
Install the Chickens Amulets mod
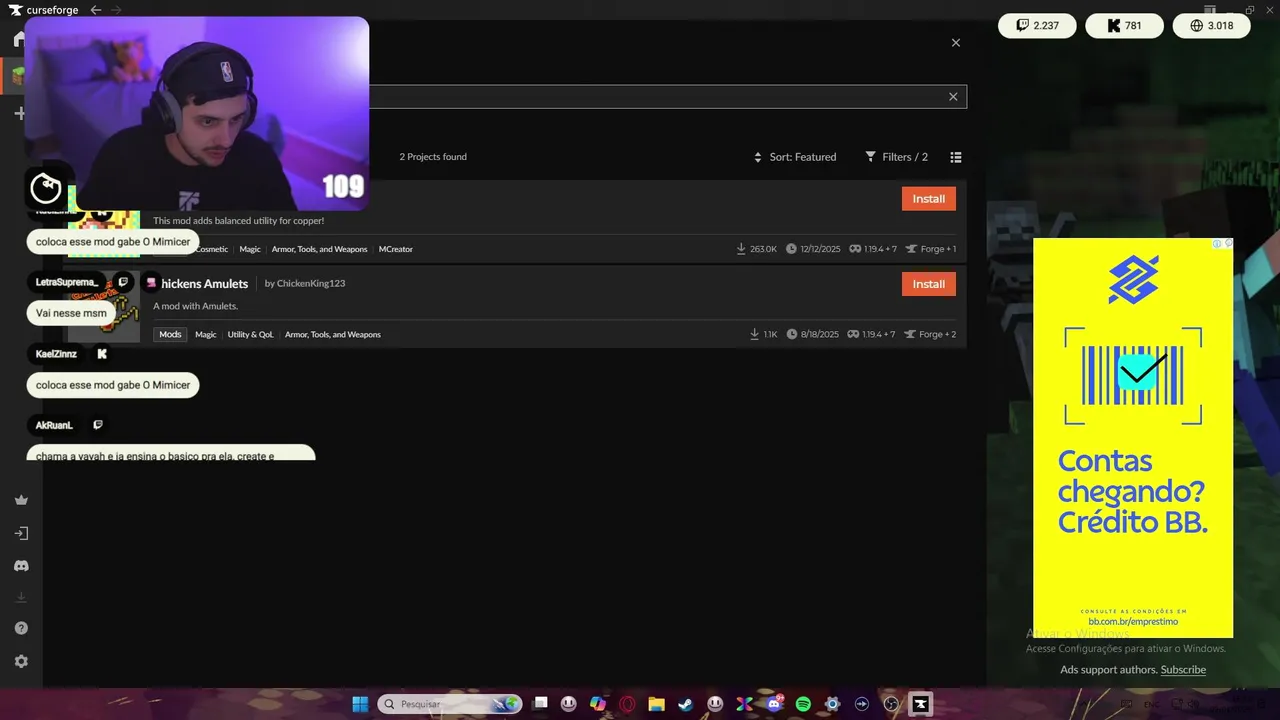929,284
